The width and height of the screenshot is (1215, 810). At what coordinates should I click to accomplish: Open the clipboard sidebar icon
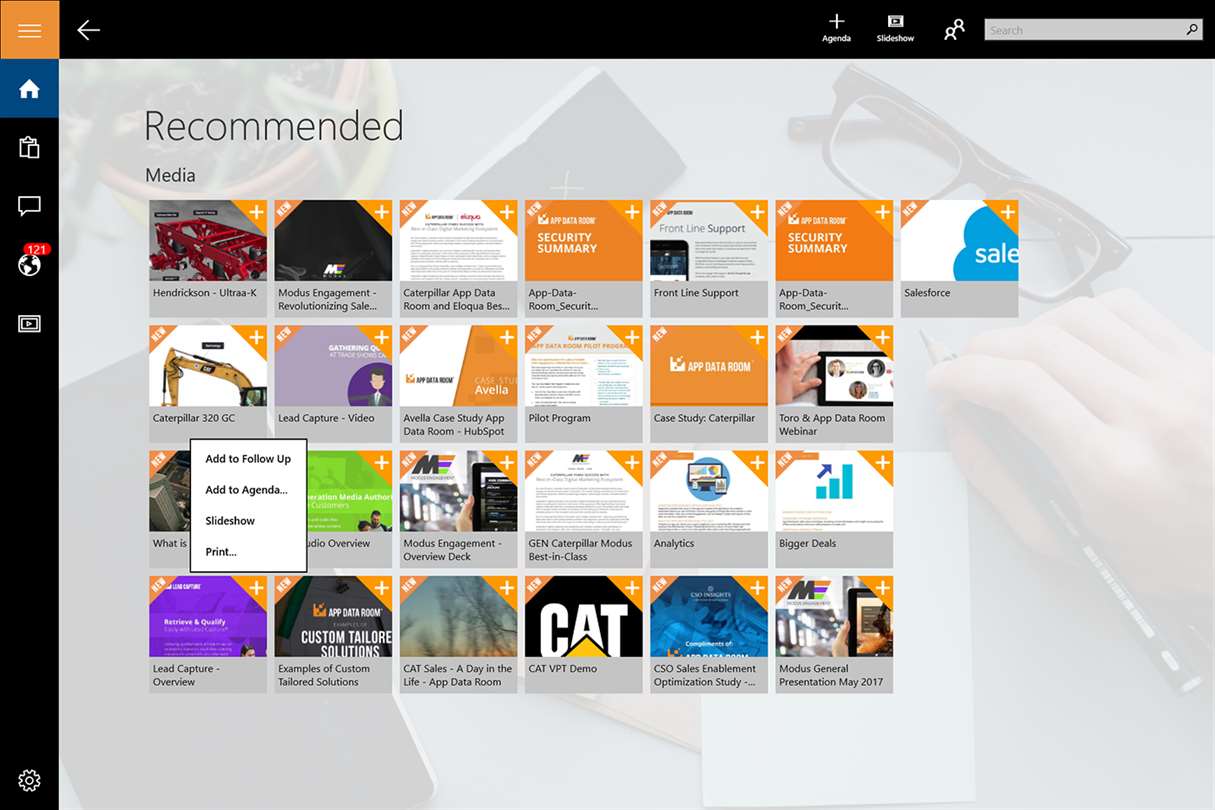coord(29,148)
